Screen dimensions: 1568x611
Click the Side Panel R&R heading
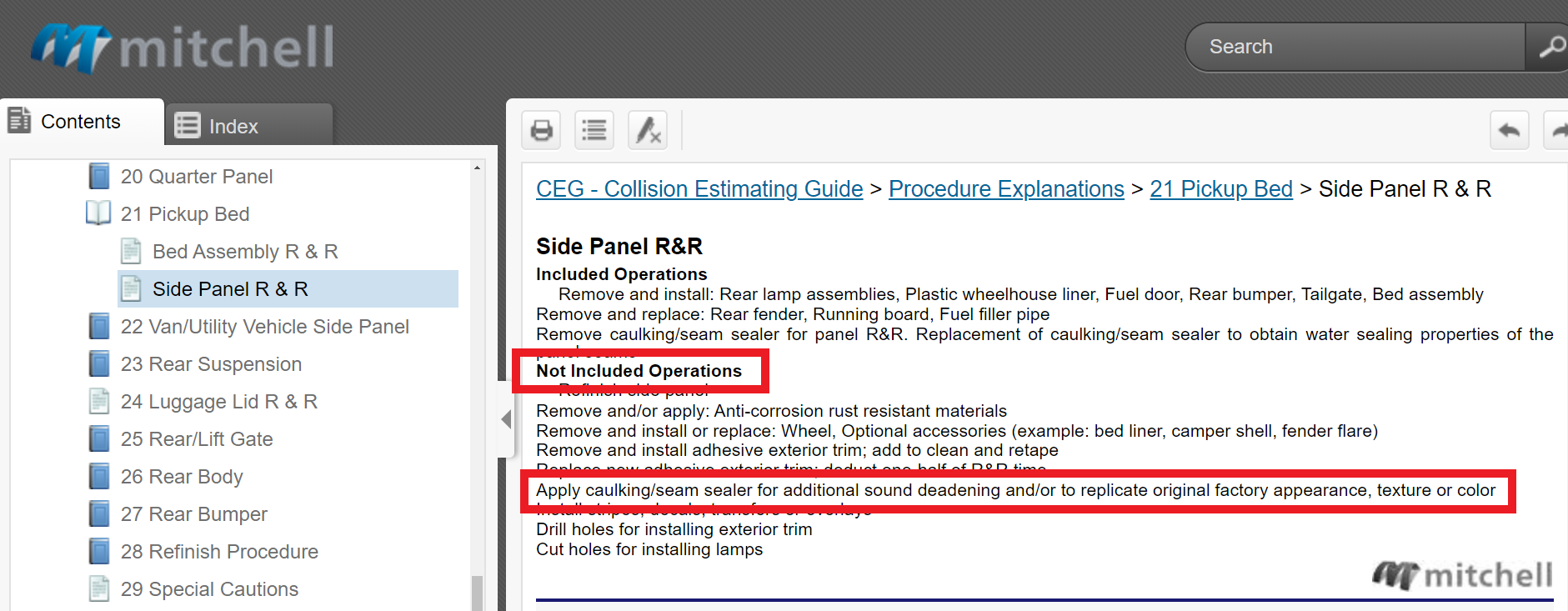pyautogui.click(x=619, y=247)
